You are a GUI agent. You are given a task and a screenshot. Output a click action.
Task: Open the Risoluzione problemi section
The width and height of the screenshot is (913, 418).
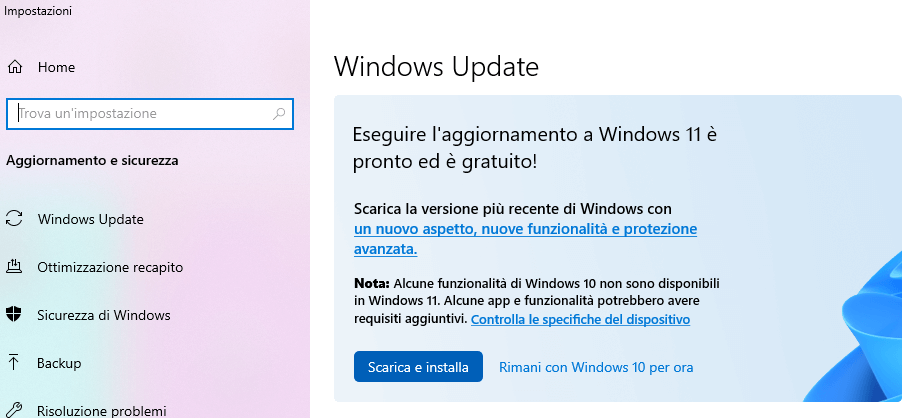tap(101, 410)
